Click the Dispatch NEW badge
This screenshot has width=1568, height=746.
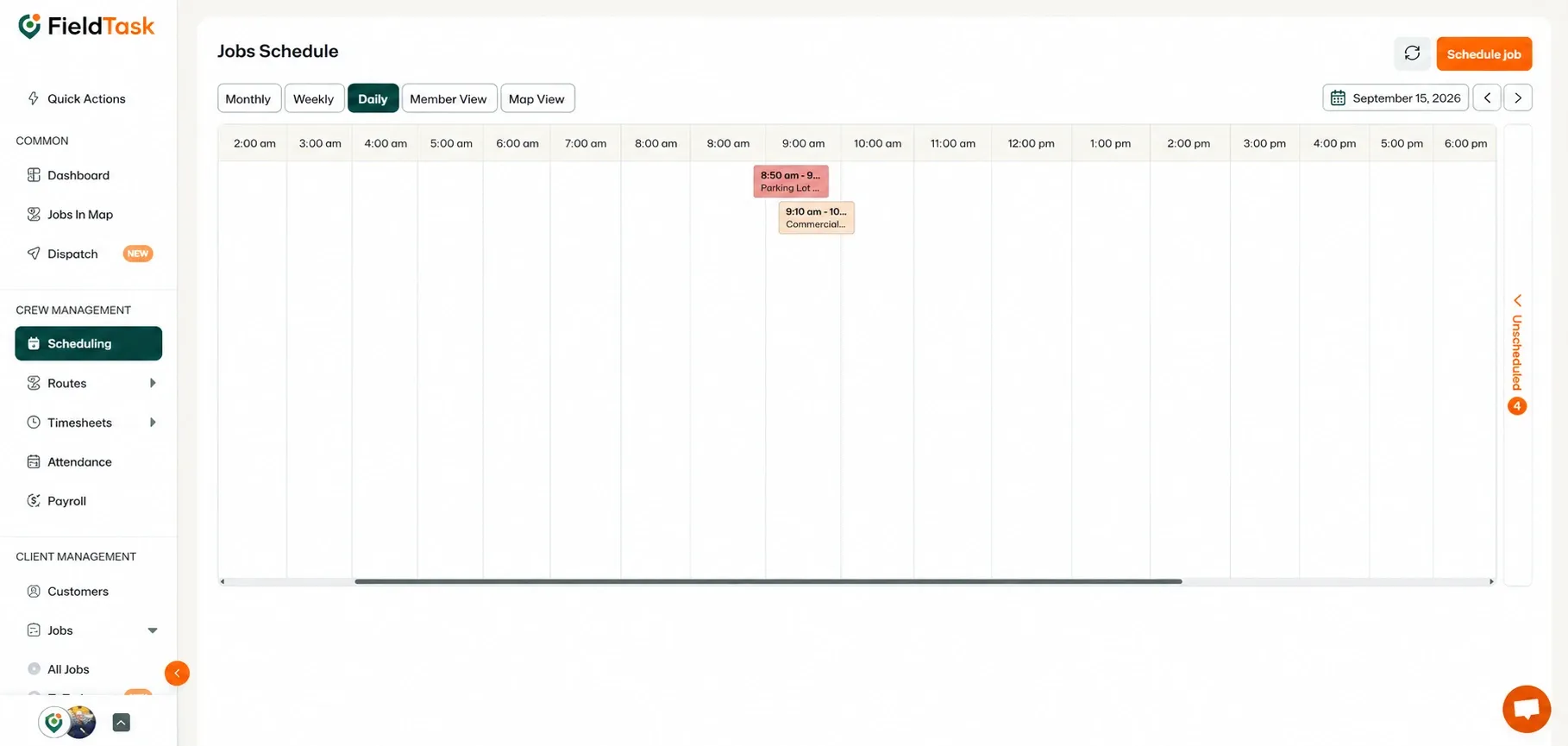click(138, 254)
